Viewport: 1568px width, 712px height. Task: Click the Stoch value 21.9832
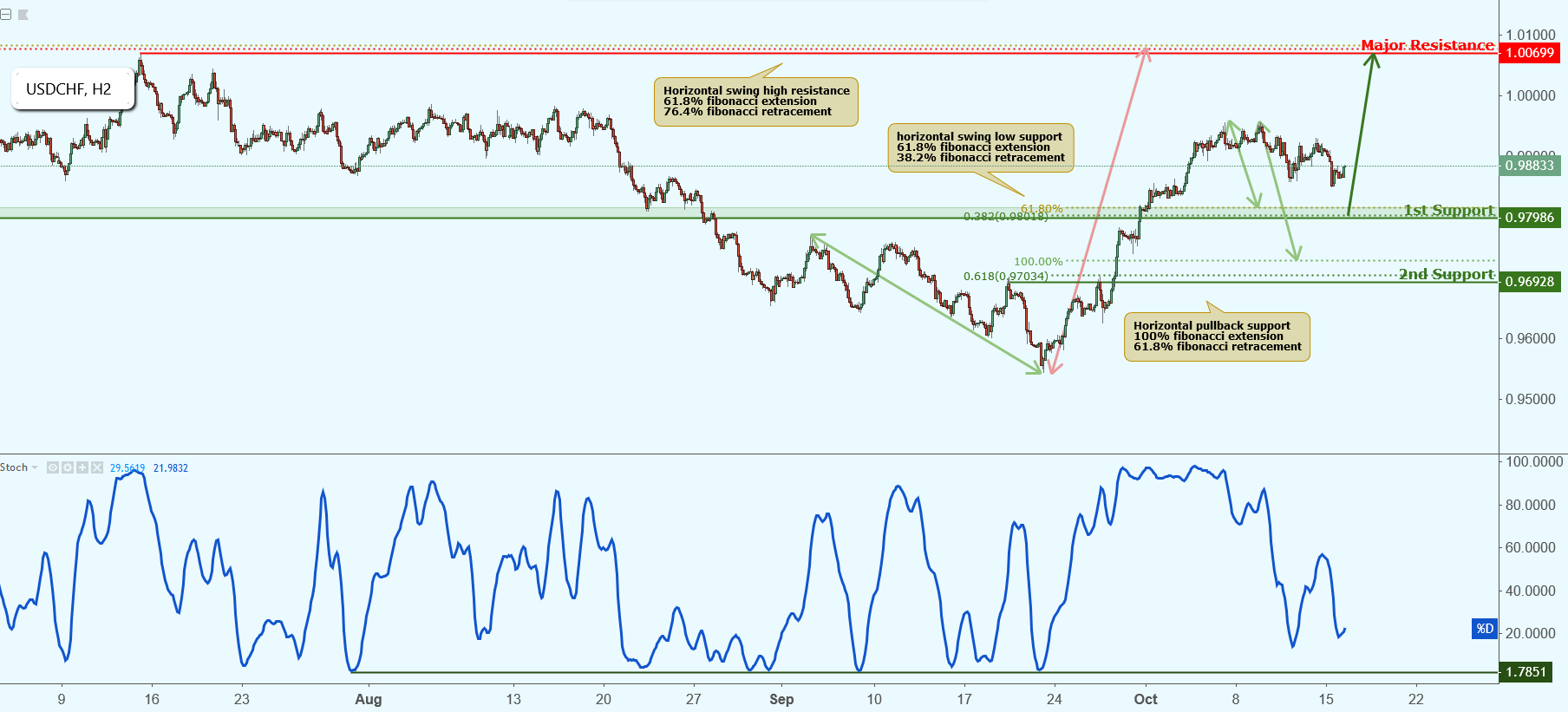171,468
